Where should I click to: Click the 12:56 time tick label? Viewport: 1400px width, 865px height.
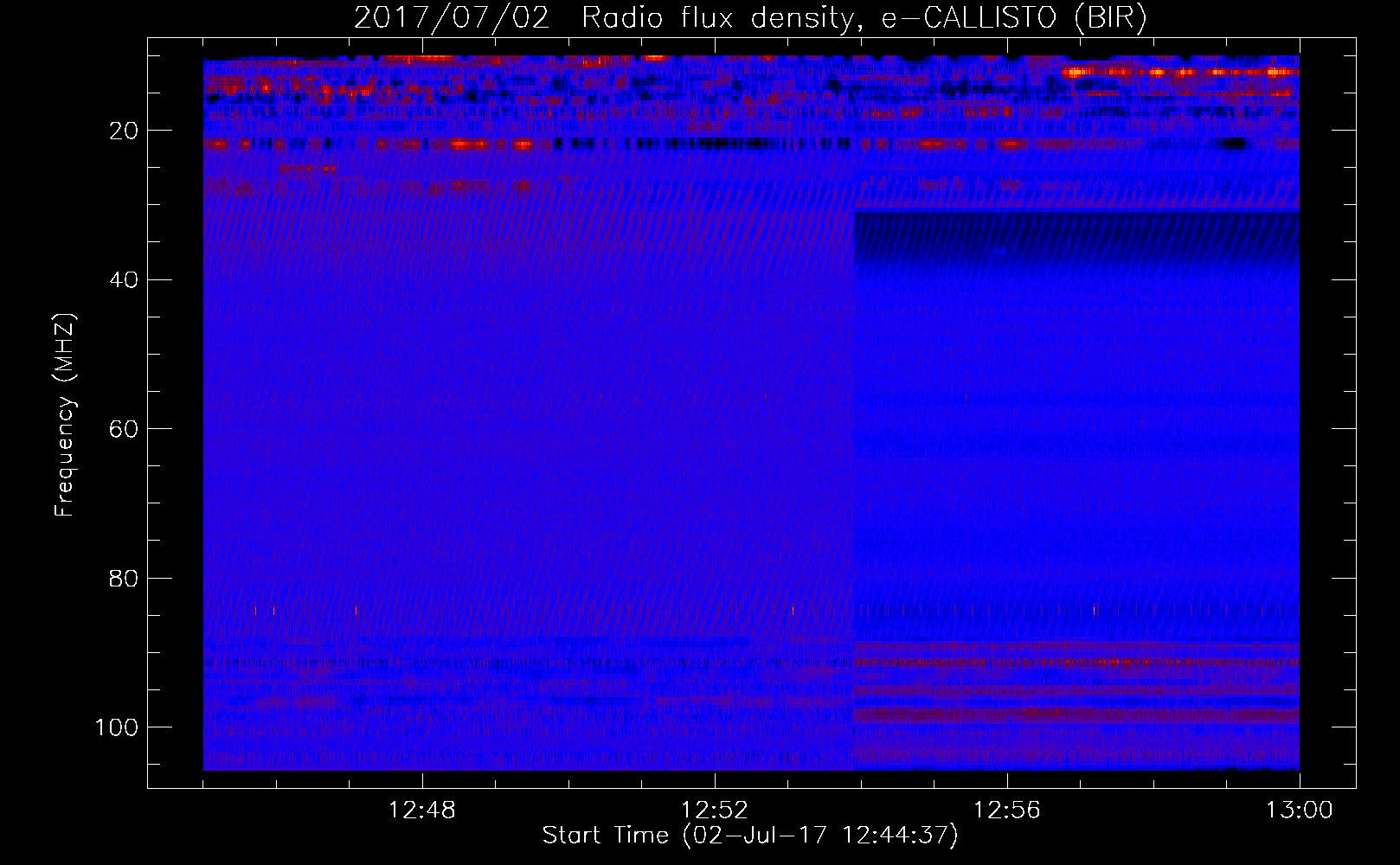[1007, 811]
